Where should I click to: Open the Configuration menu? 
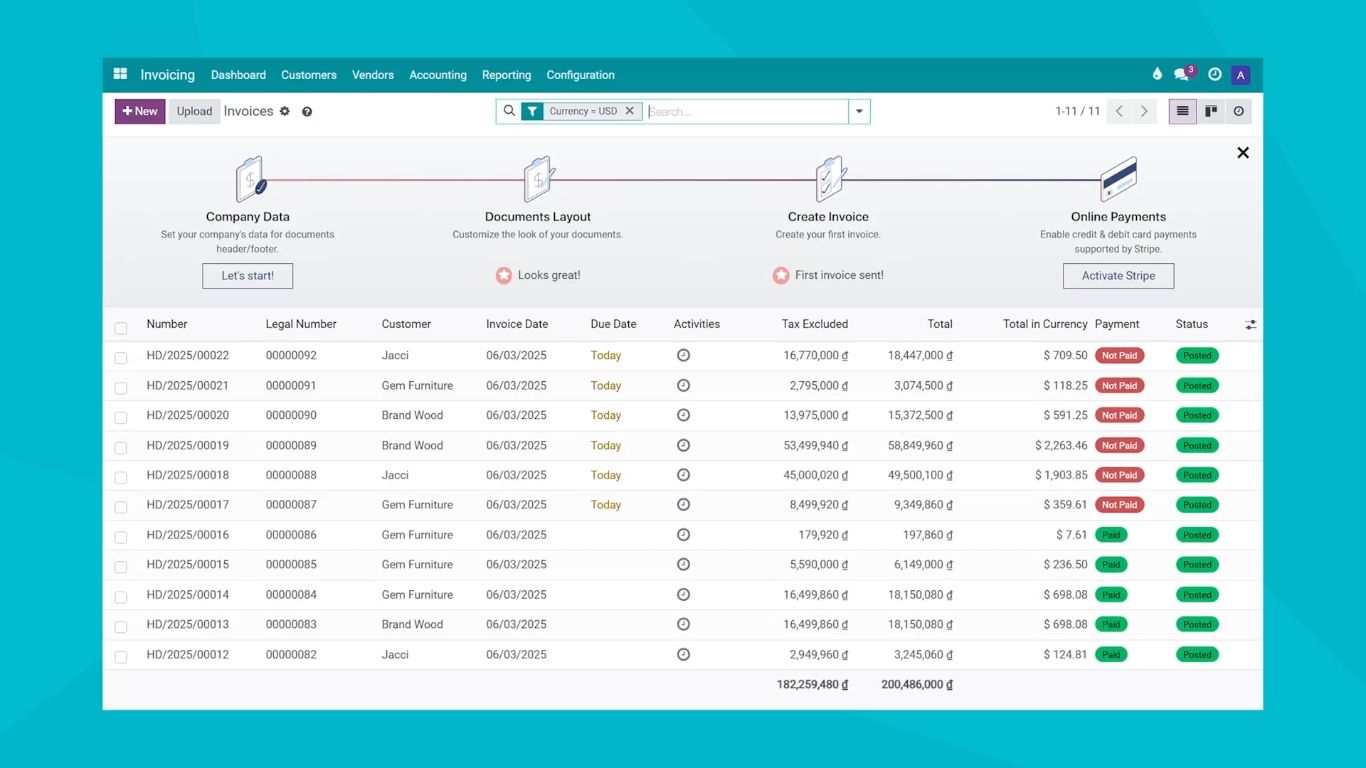[580, 75]
